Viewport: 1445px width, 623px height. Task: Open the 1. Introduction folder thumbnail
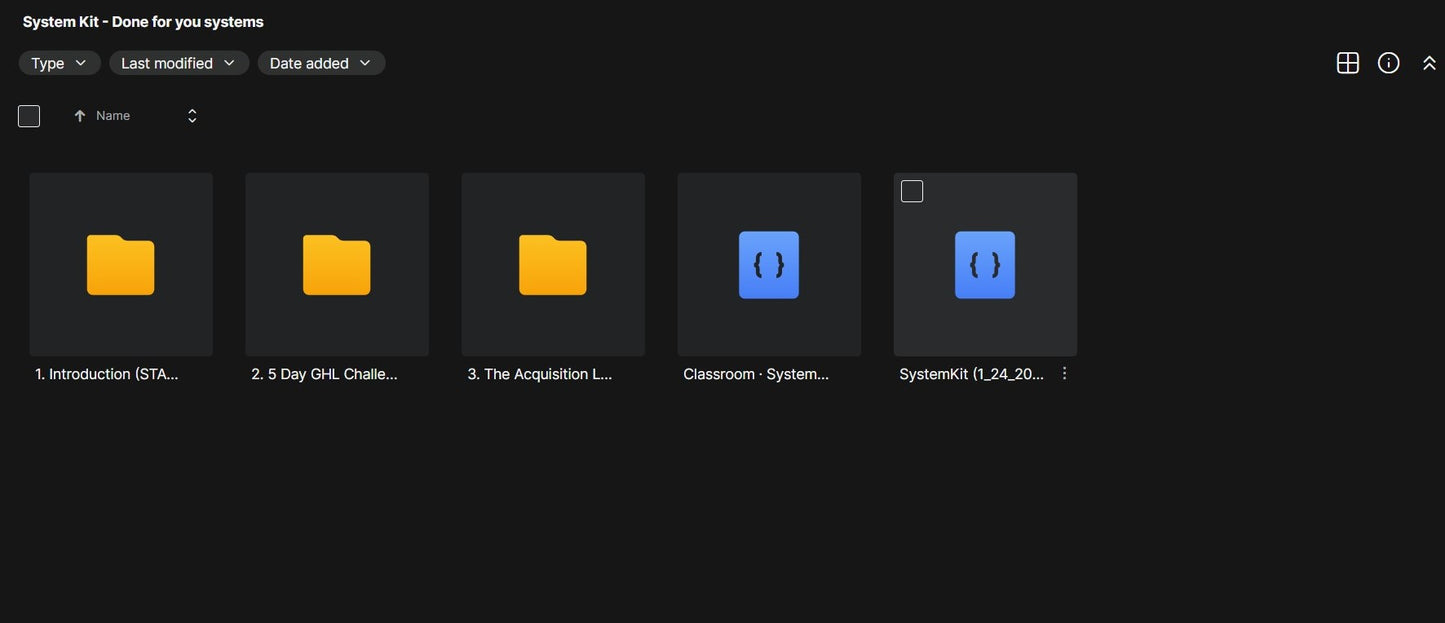tap(121, 264)
